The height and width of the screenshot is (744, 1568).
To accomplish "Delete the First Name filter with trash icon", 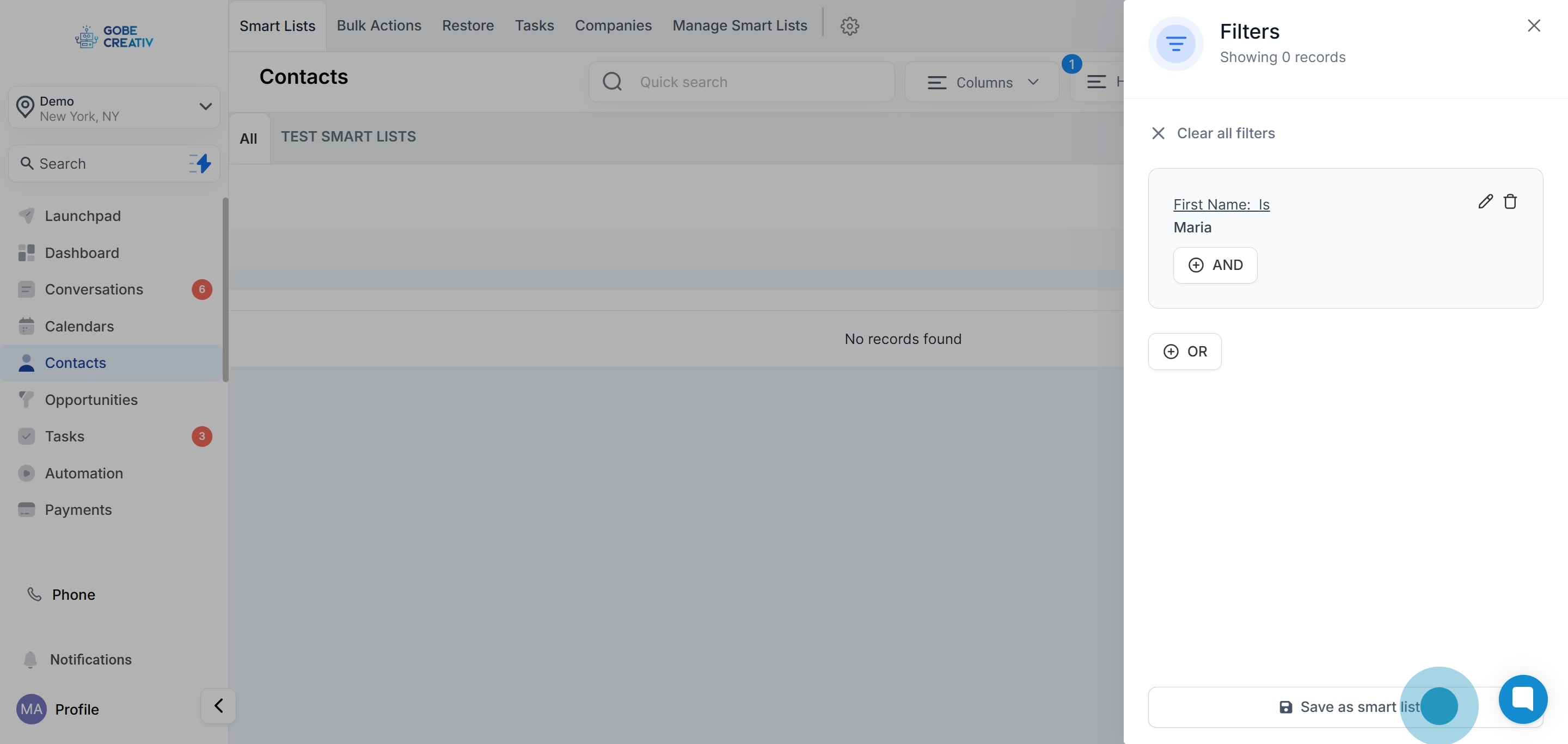I will (x=1510, y=202).
